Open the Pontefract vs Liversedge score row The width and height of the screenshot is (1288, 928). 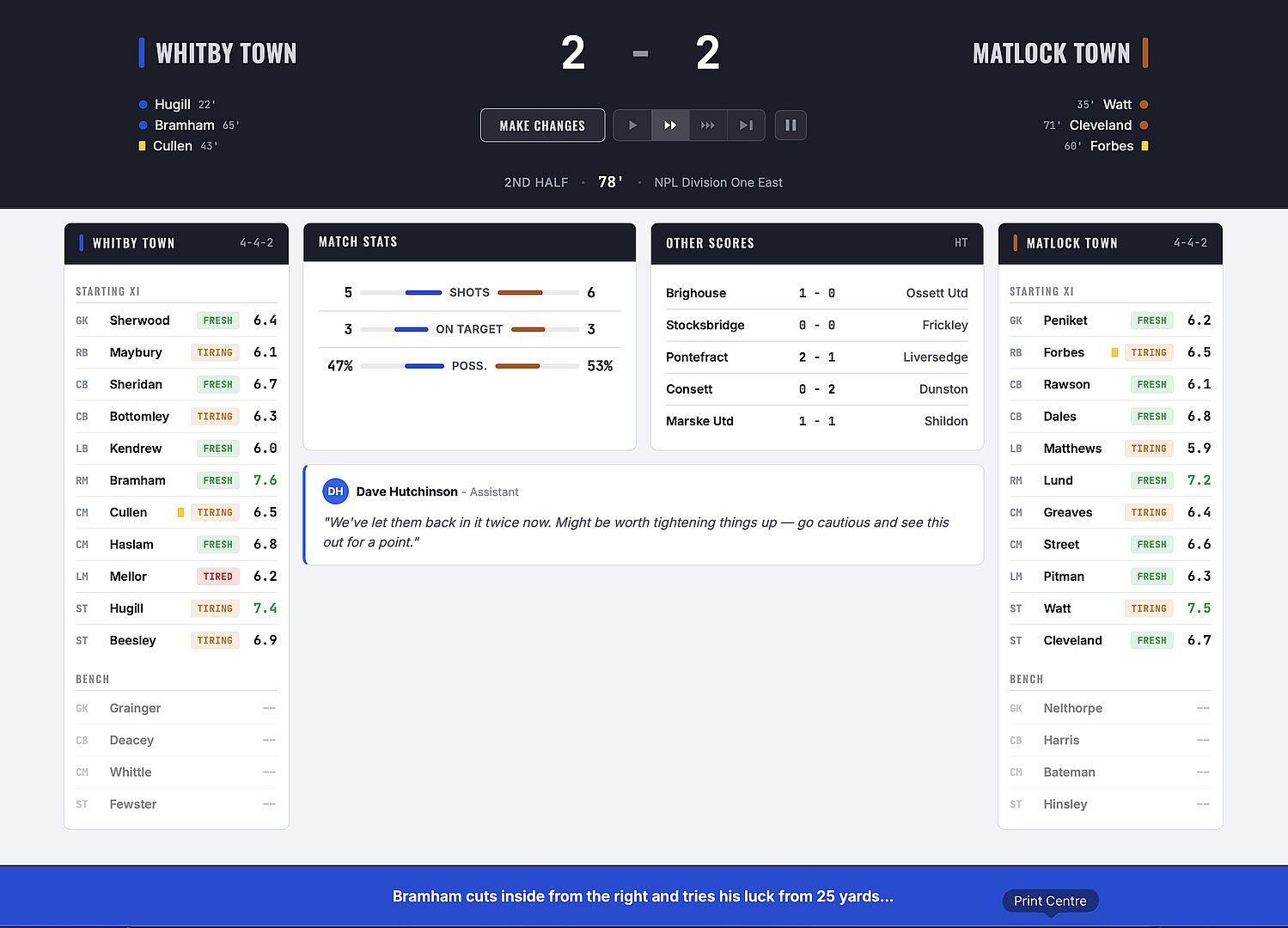tap(816, 357)
